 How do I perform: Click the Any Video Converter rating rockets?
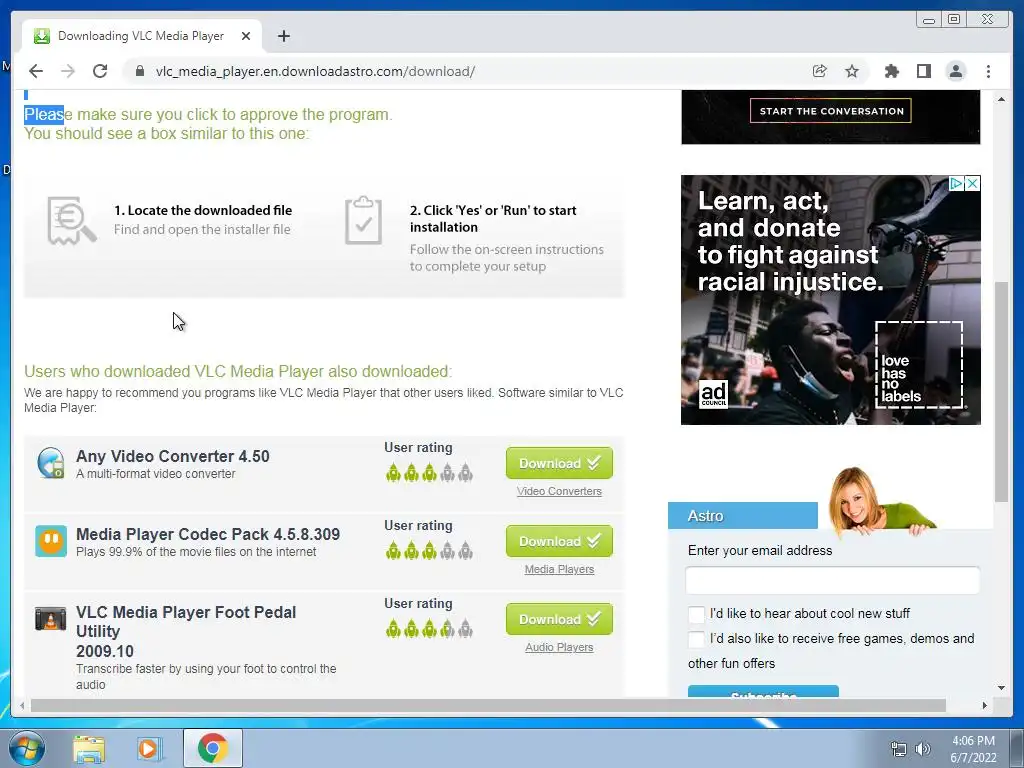(429, 472)
